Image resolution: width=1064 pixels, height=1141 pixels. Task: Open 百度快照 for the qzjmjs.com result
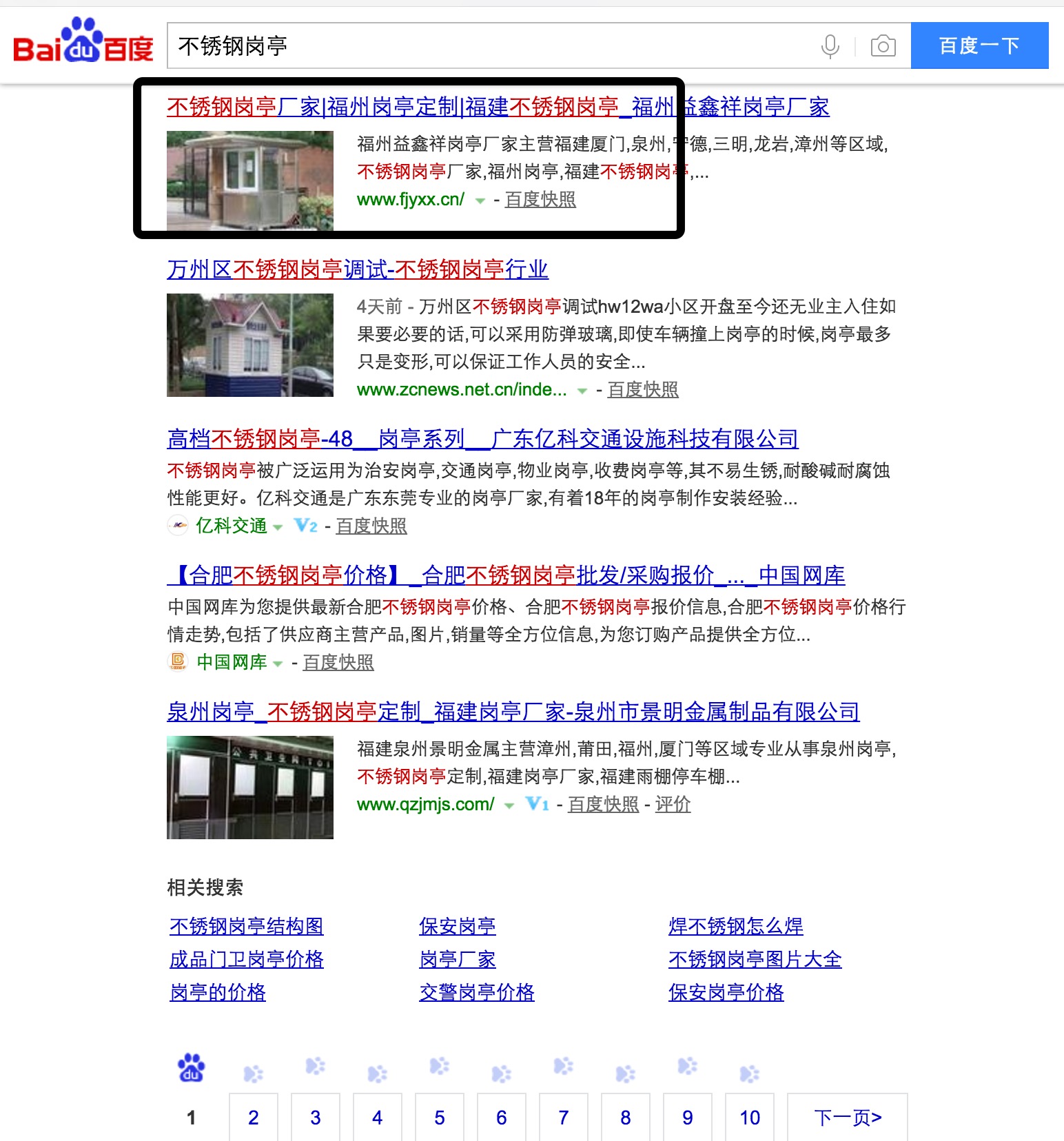pos(604,805)
